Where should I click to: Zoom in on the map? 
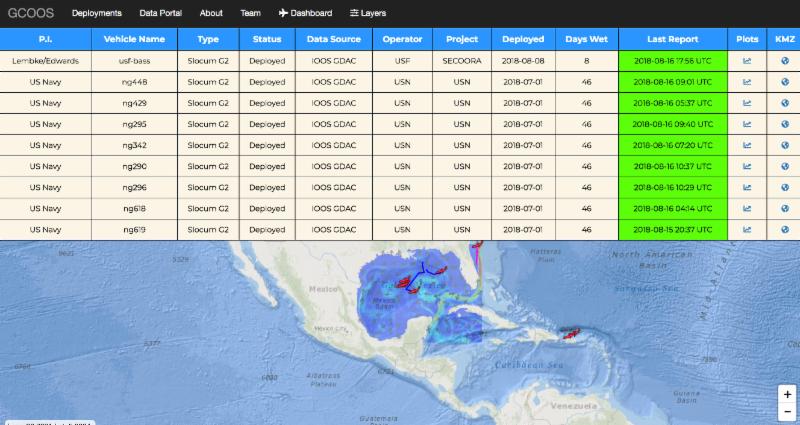click(787, 394)
